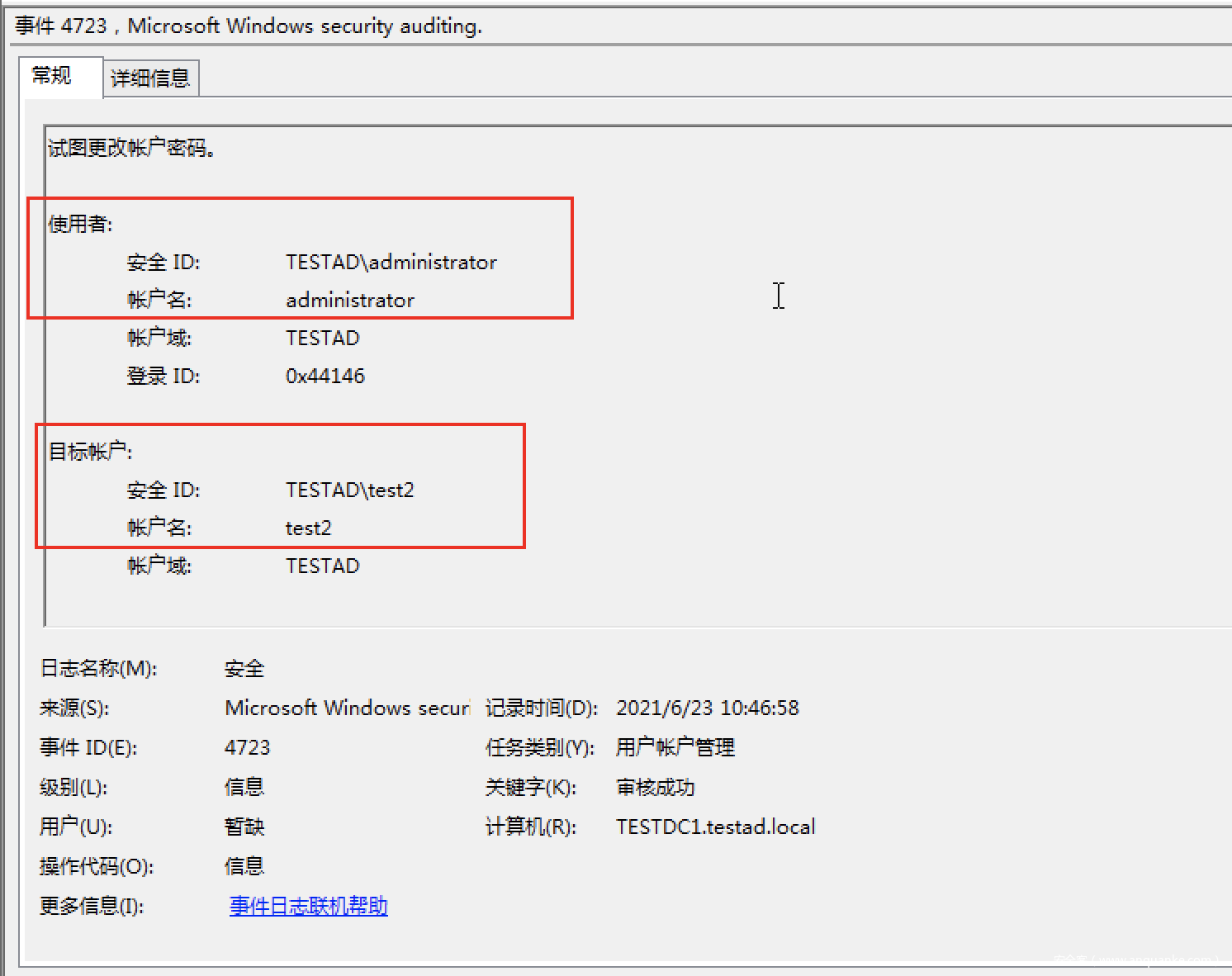This screenshot has width=1232, height=976.
Task: Click the 日志名称 field value 安全
Action: [244, 668]
